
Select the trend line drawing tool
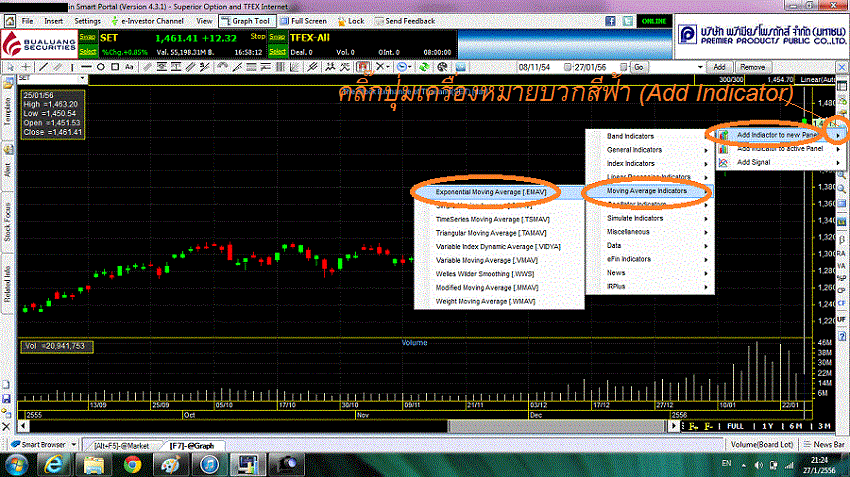coord(43,67)
